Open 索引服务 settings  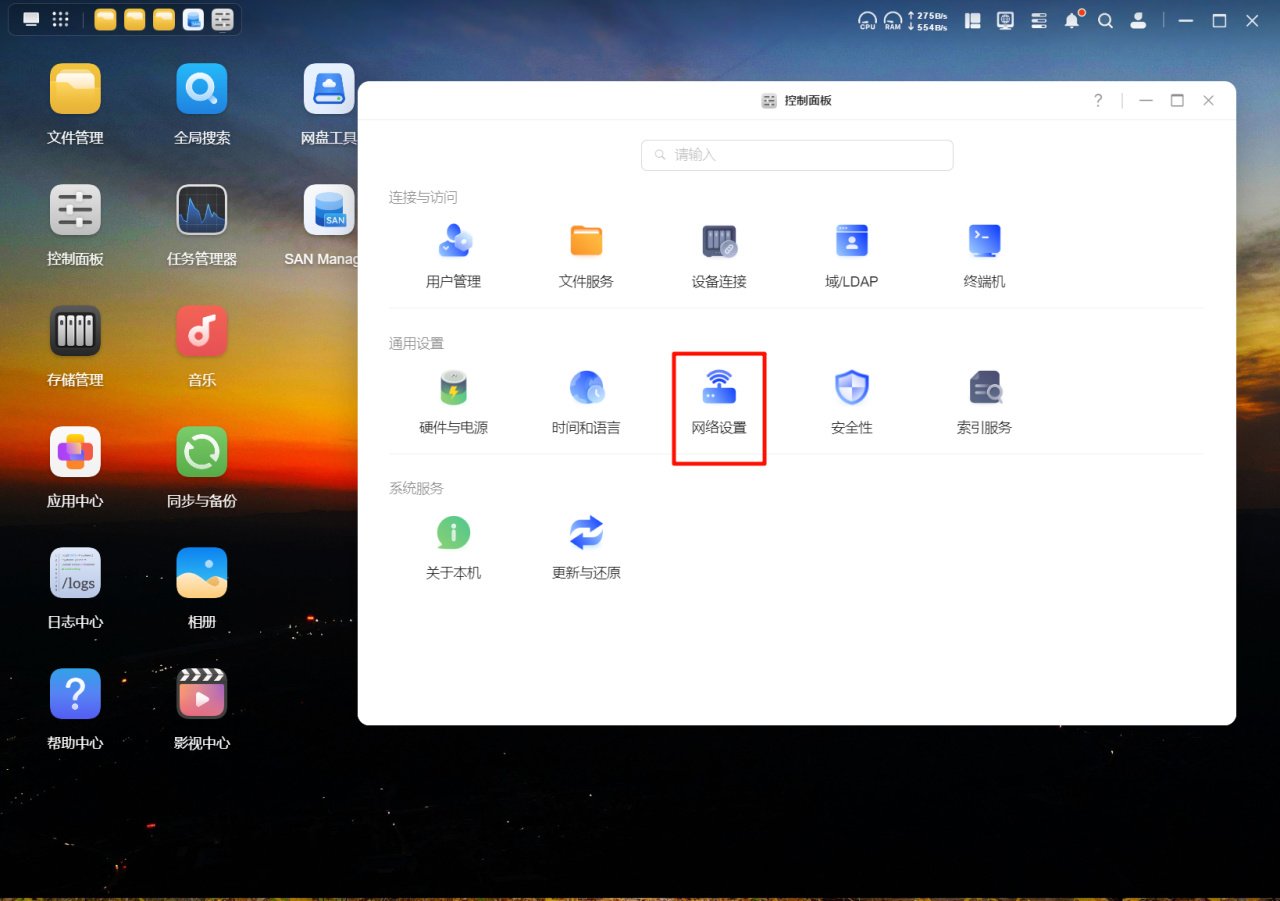[984, 401]
